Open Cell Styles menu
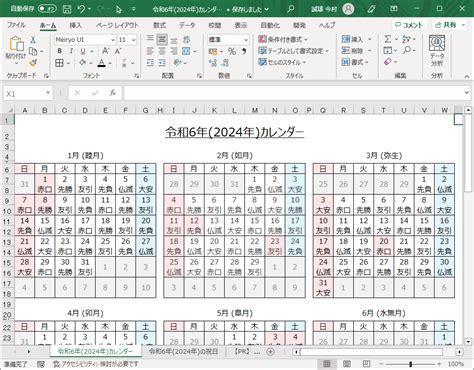This screenshot has height=370, width=474. pos(282,62)
